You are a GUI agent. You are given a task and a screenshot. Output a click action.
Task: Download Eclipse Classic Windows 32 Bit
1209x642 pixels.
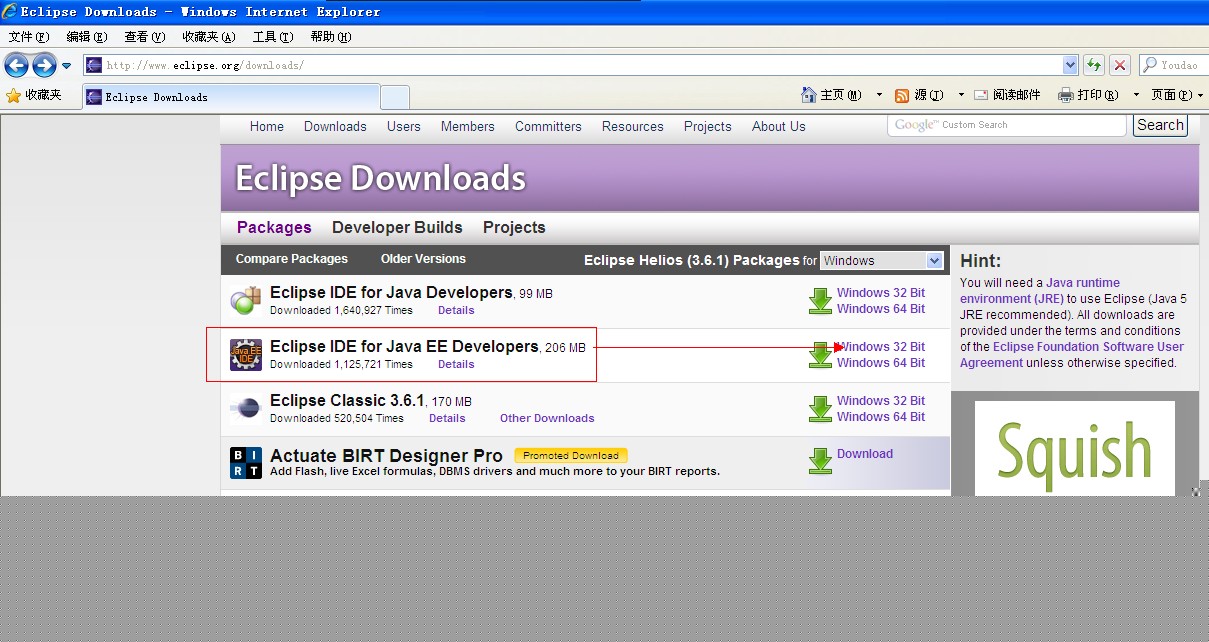(x=881, y=401)
